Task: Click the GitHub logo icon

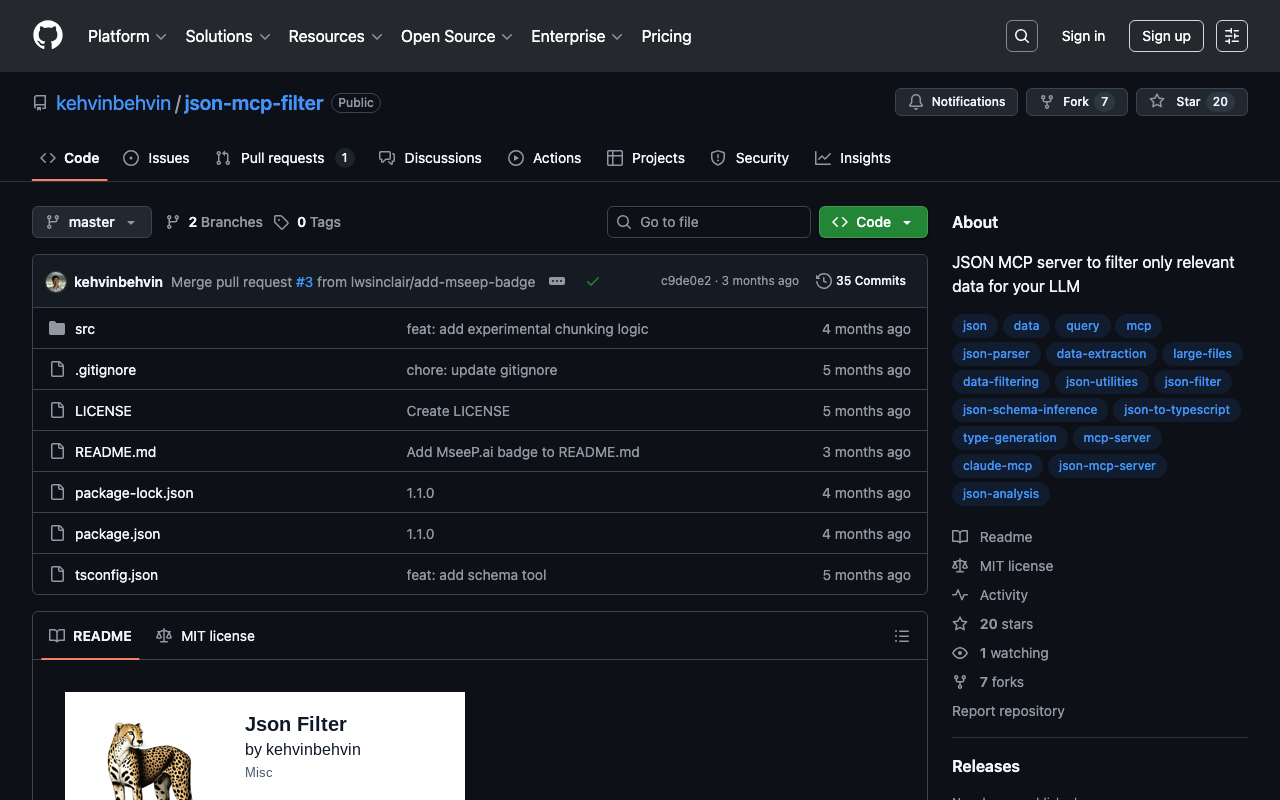Action: coord(48,36)
